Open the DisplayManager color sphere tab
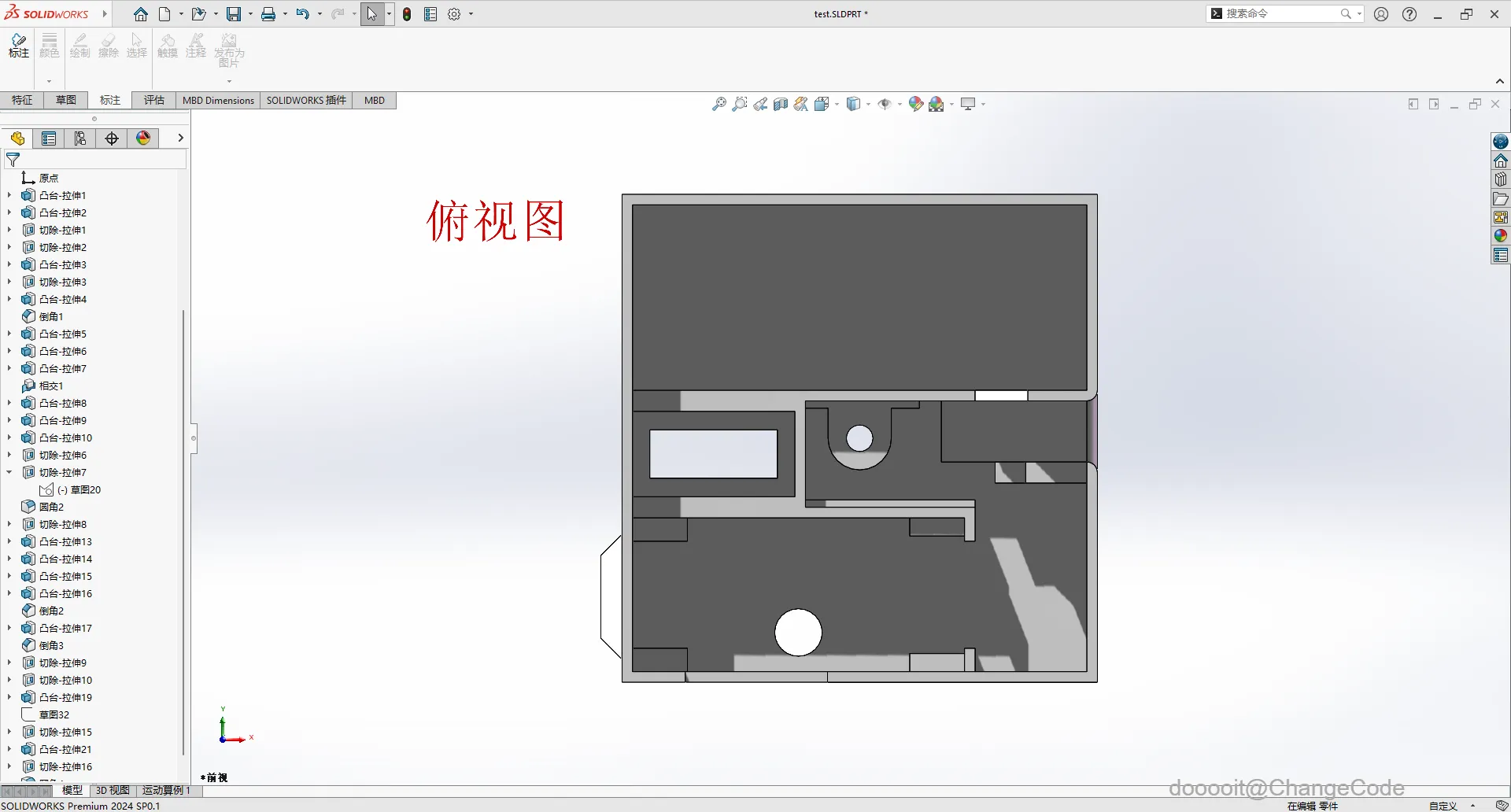Viewport: 1511px width, 812px height. click(x=143, y=138)
